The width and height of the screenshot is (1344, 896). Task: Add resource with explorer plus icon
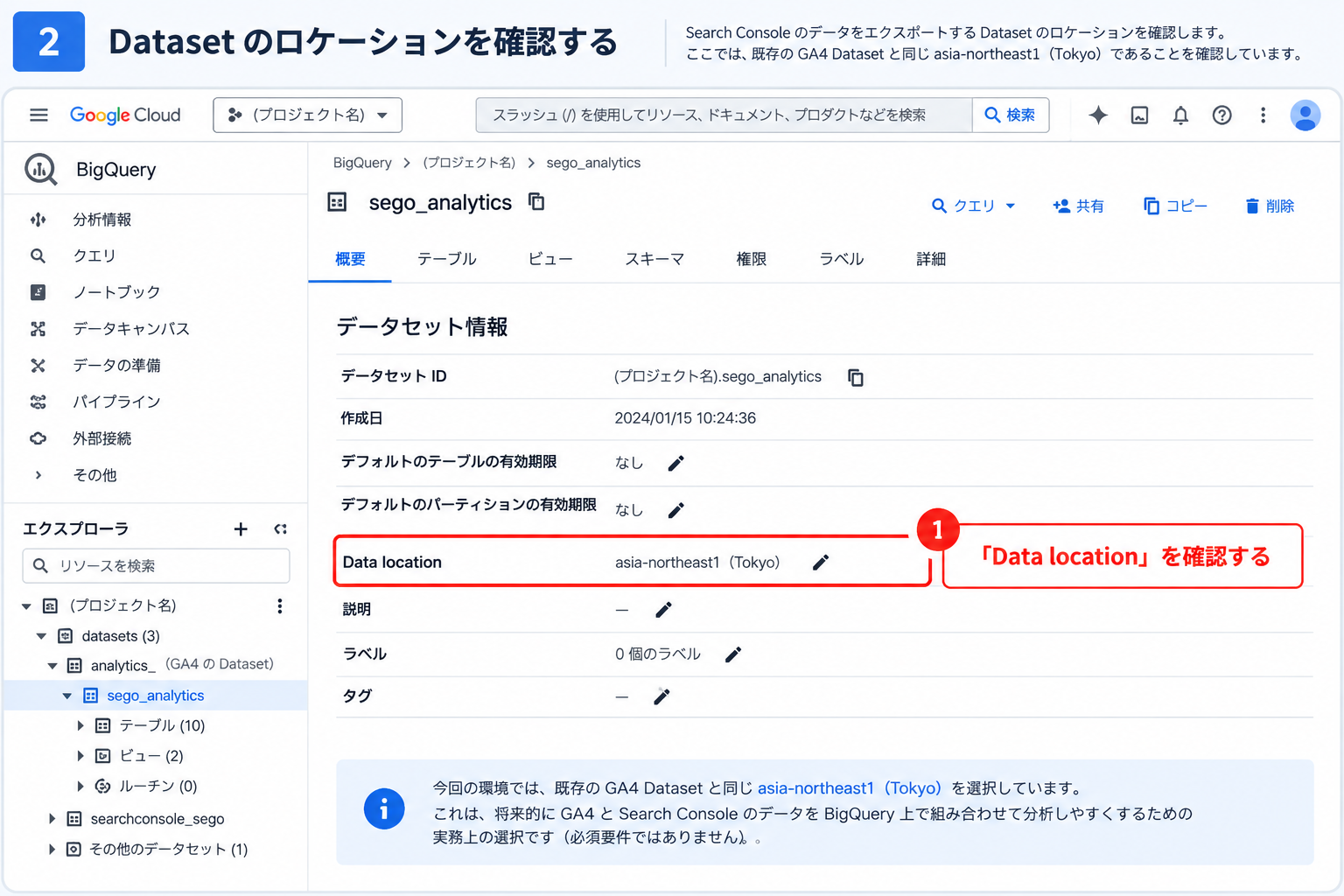[x=241, y=528]
